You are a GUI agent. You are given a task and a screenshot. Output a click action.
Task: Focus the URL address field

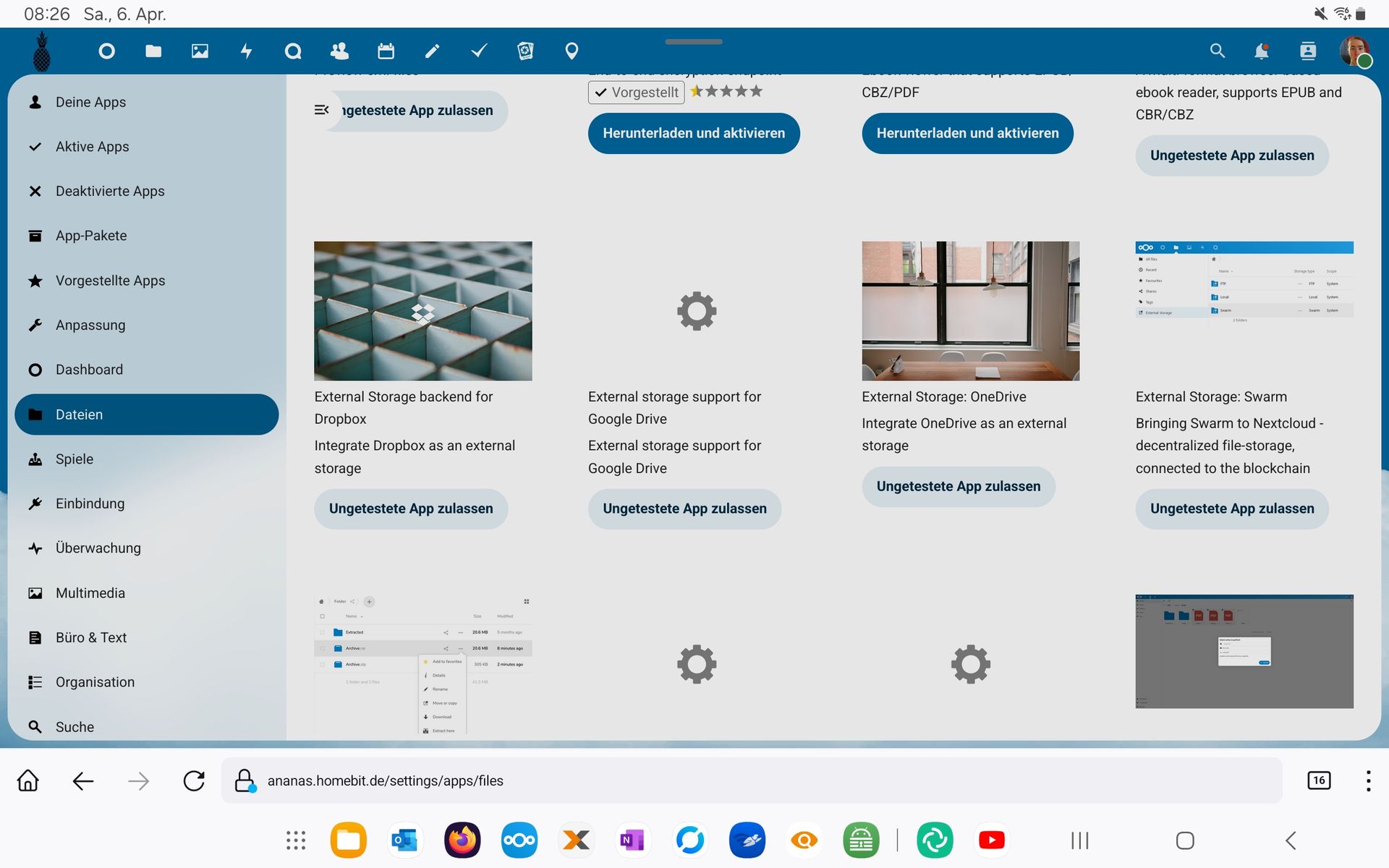pos(751,780)
